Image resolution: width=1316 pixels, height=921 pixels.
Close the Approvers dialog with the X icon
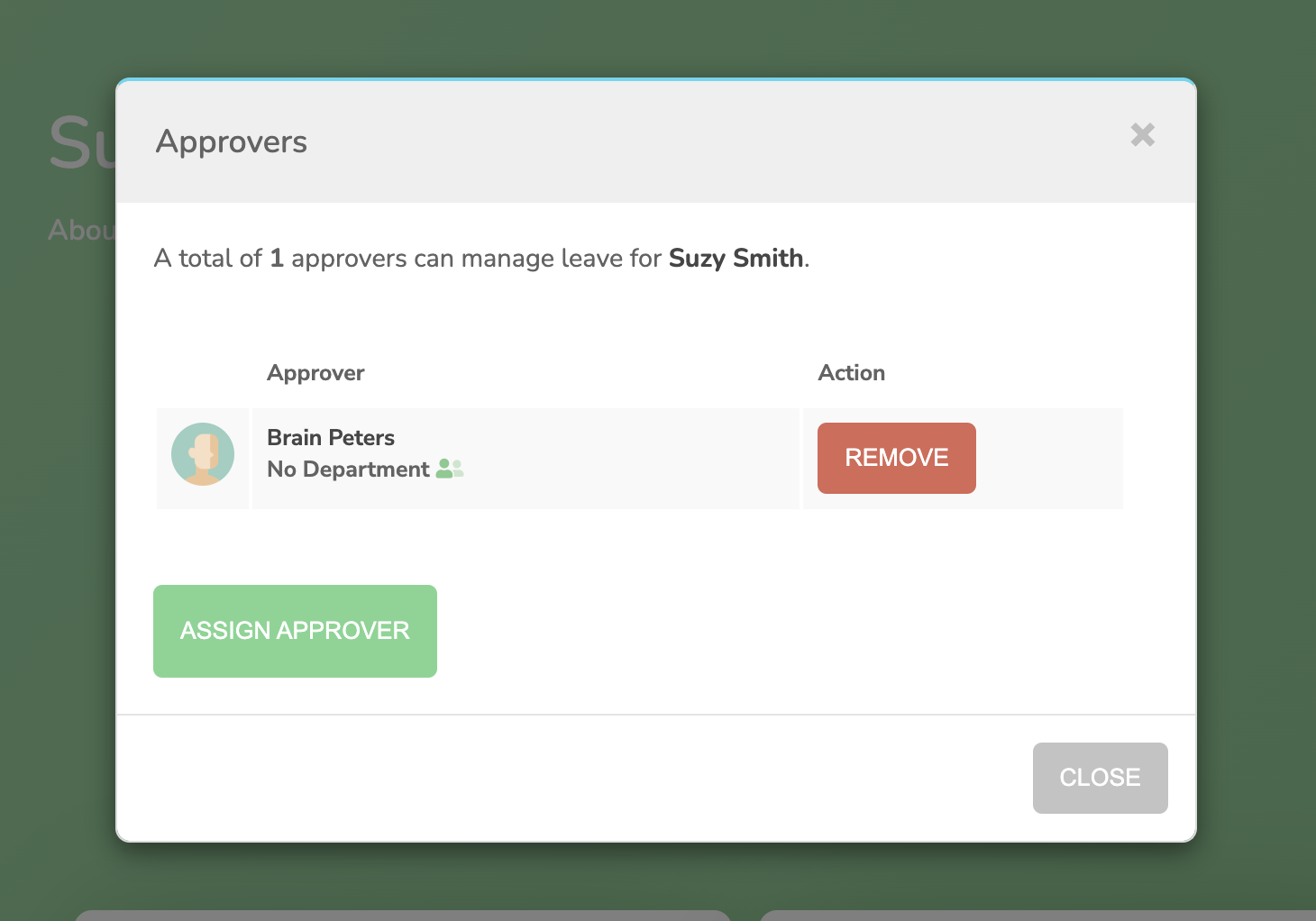tap(1143, 135)
